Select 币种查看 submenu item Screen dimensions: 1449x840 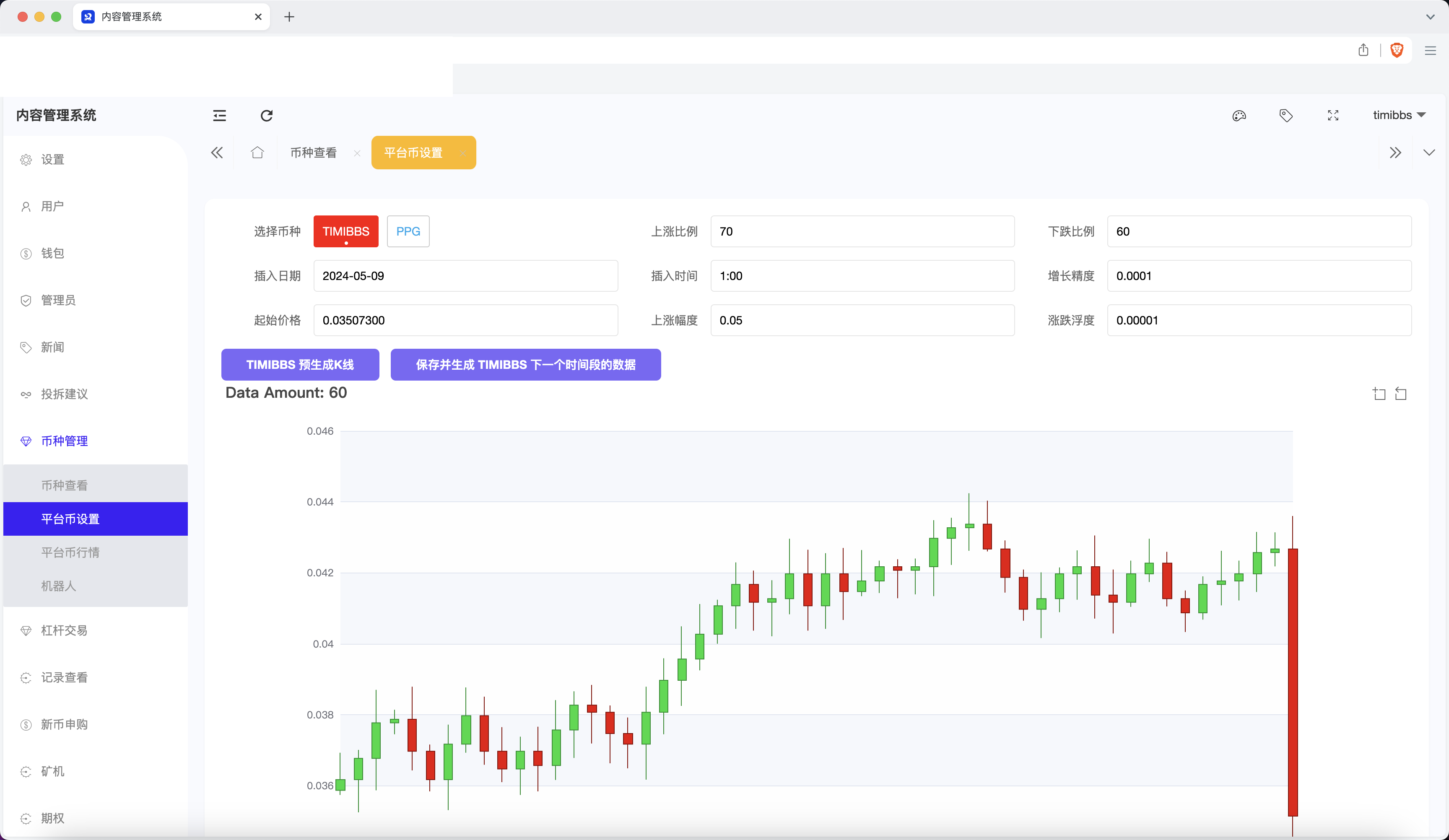tap(96, 485)
